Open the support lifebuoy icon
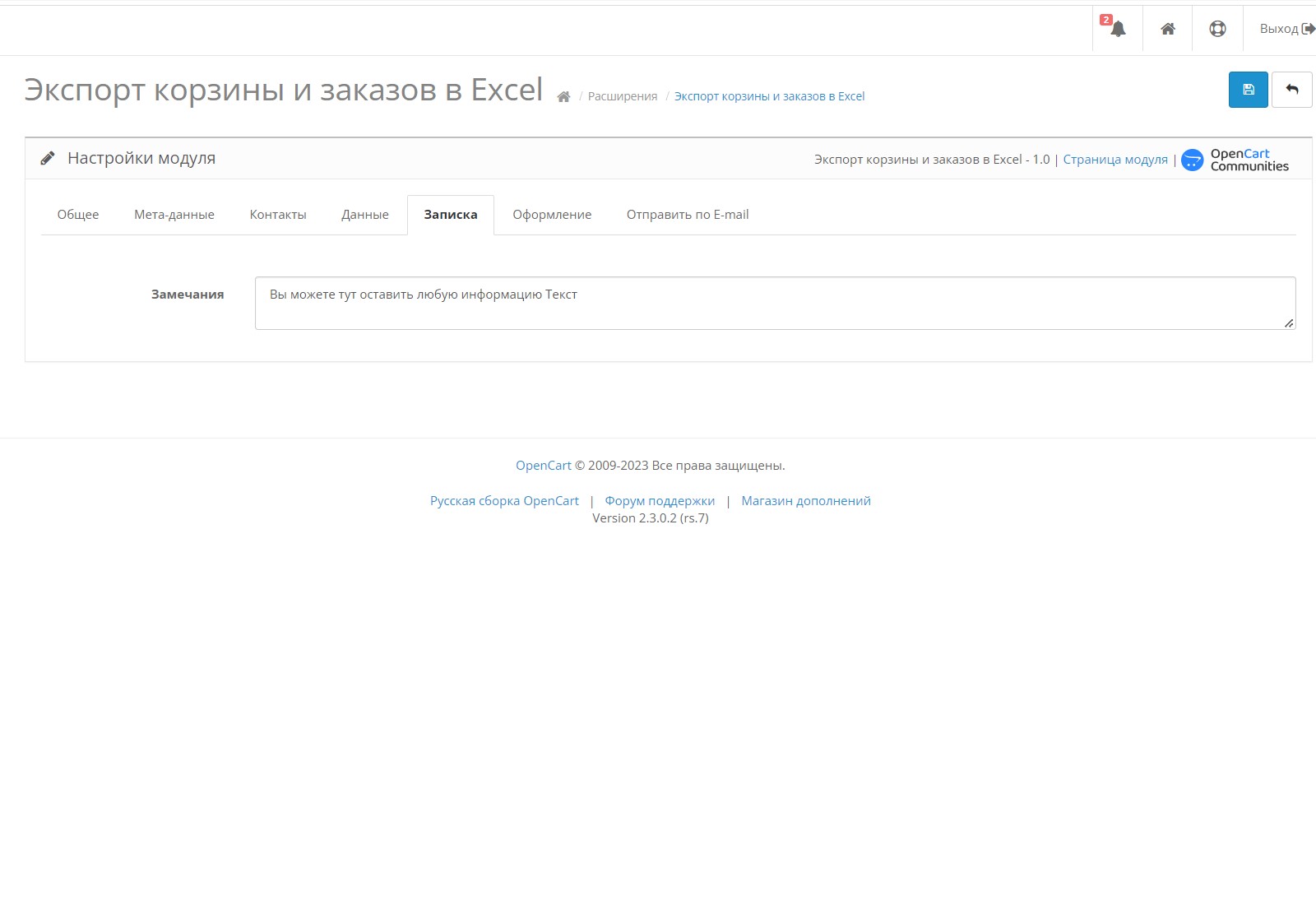 tap(1217, 29)
